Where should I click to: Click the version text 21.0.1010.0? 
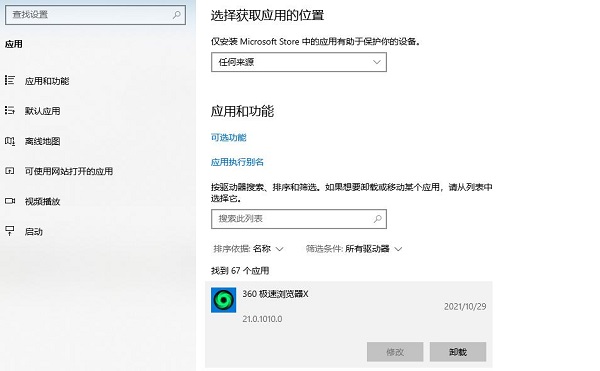262,319
